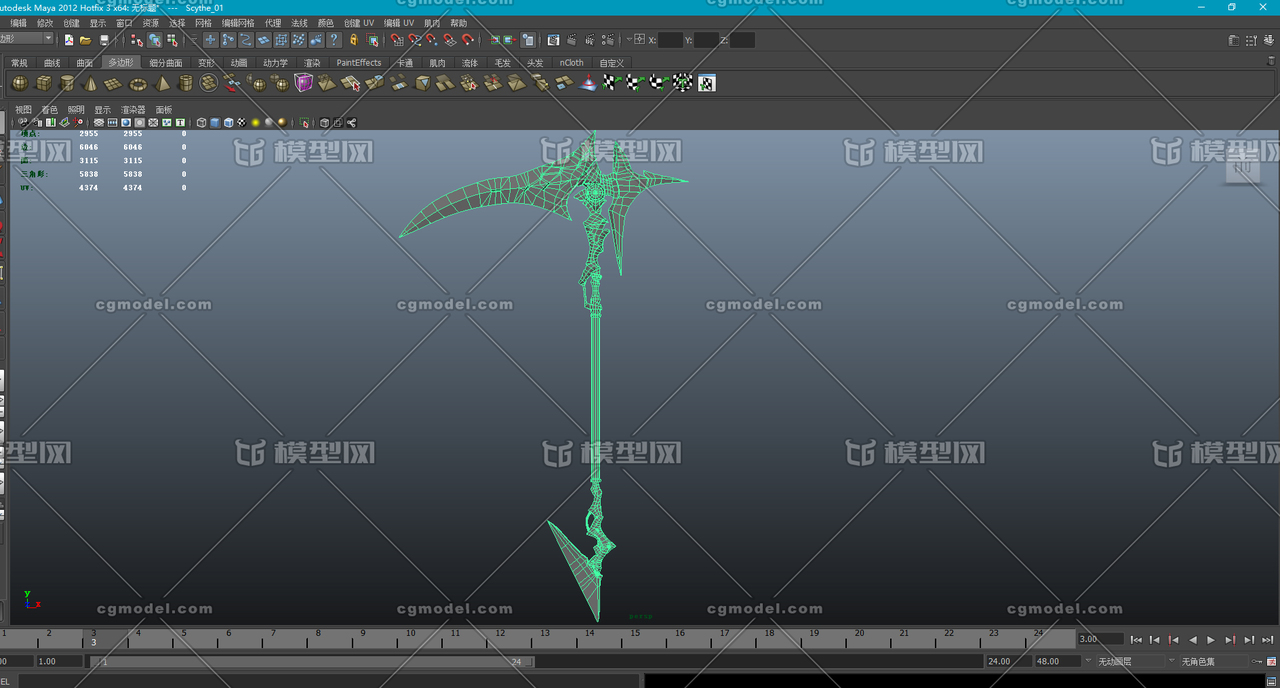Screen dimensions: 1280x688
Task: Open the viewport 照明 panel menu
Action: pos(76,109)
